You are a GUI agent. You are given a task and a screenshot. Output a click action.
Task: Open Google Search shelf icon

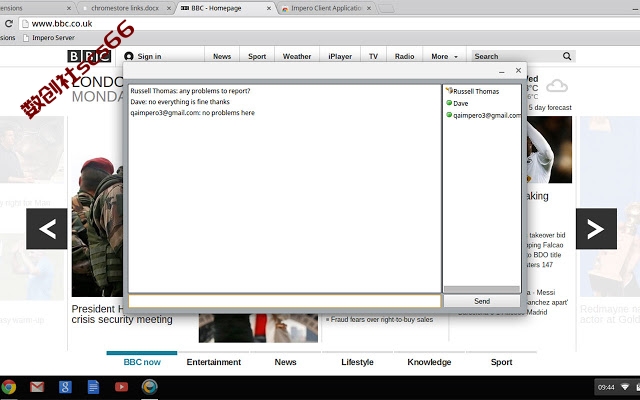[x=65, y=387]
